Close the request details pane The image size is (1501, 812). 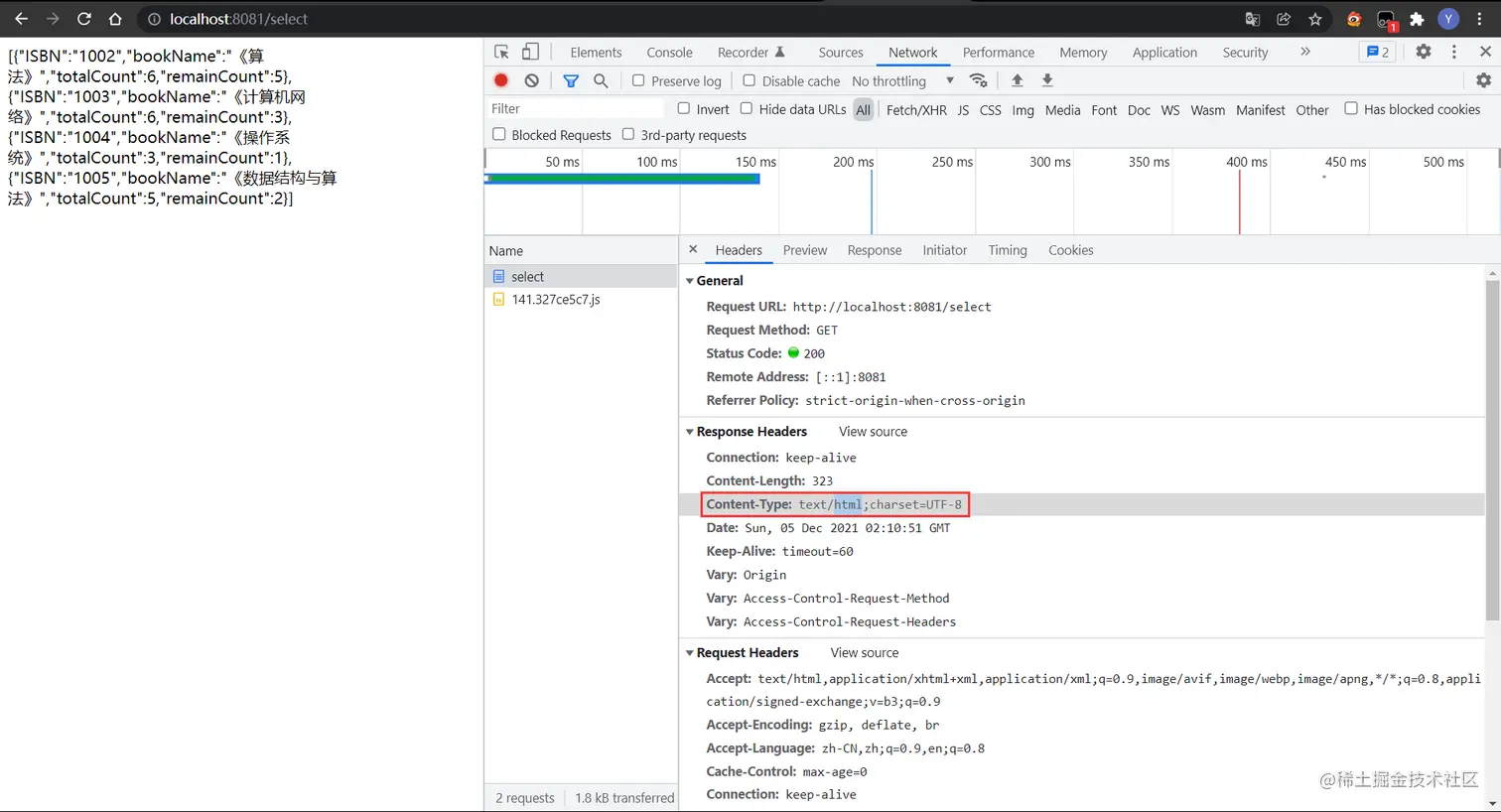[x=693, y=249]
